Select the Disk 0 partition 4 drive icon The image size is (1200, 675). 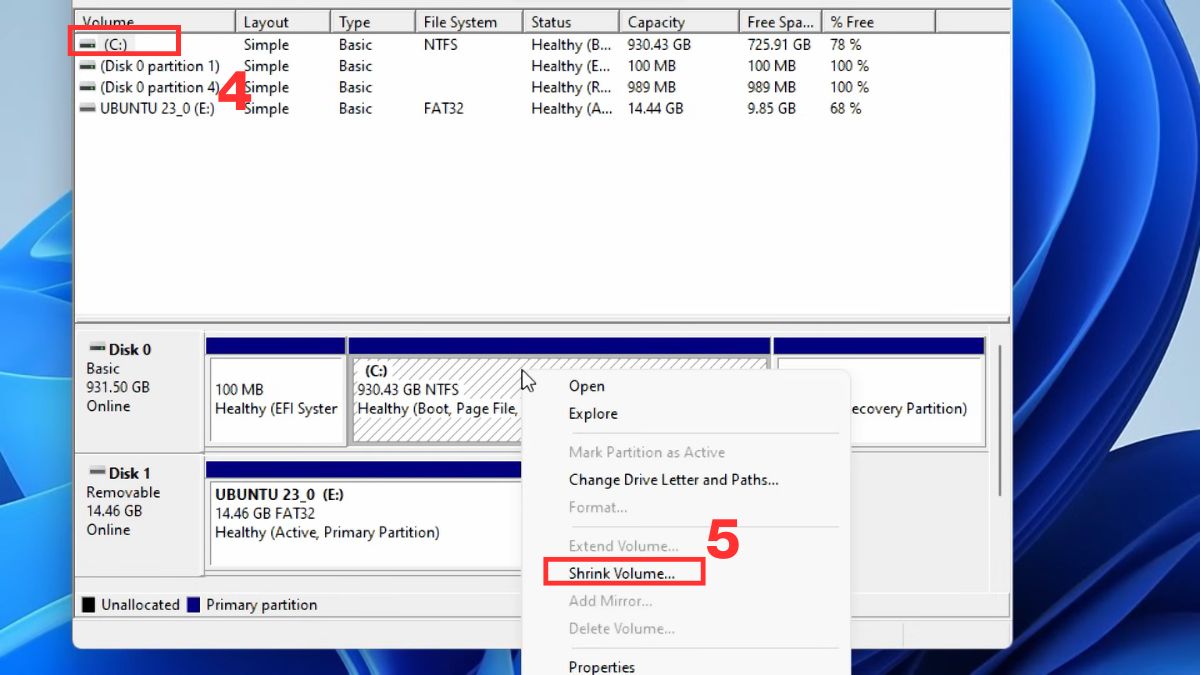88,87
